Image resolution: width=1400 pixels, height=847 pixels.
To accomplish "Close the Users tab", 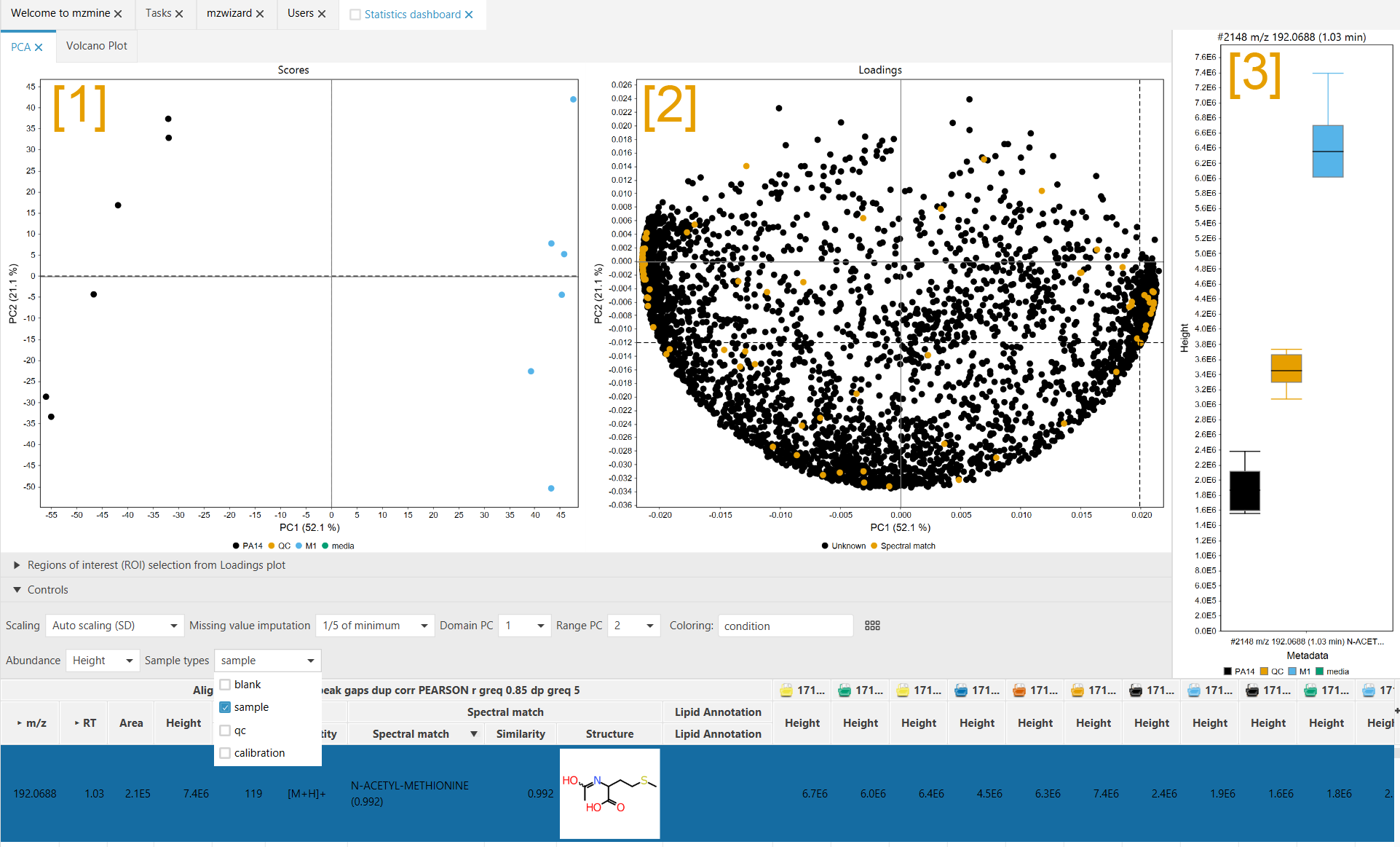I will pyautogui.click(x=322, y=14).
